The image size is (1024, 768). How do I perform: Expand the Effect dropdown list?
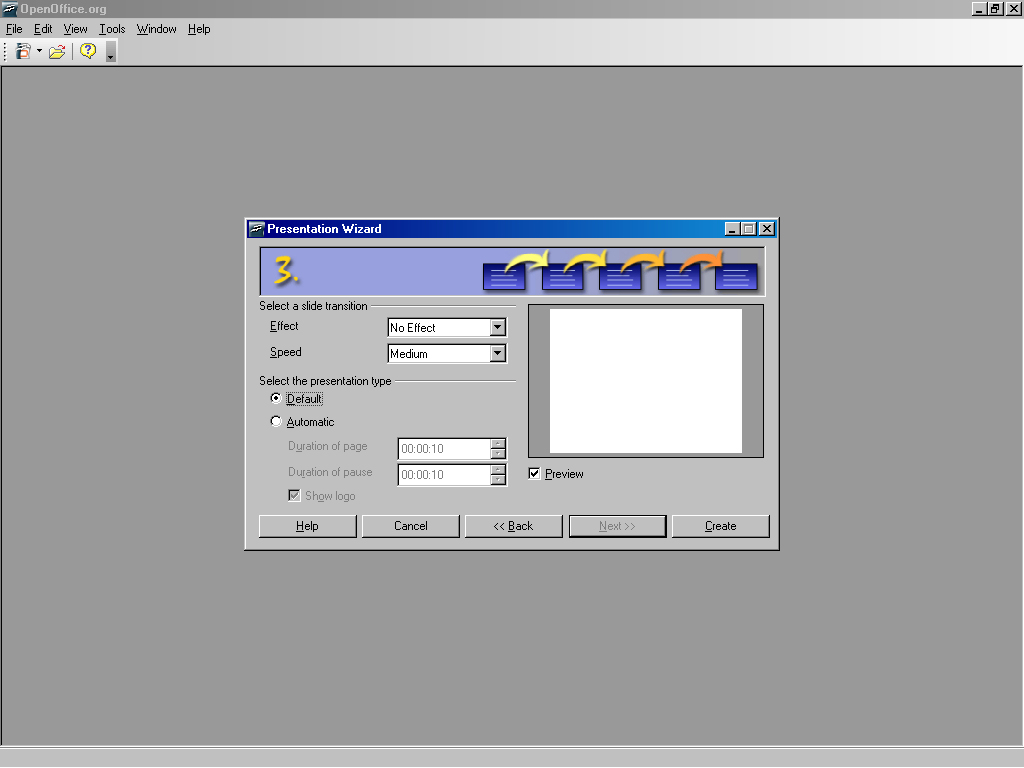pos(498,327)
